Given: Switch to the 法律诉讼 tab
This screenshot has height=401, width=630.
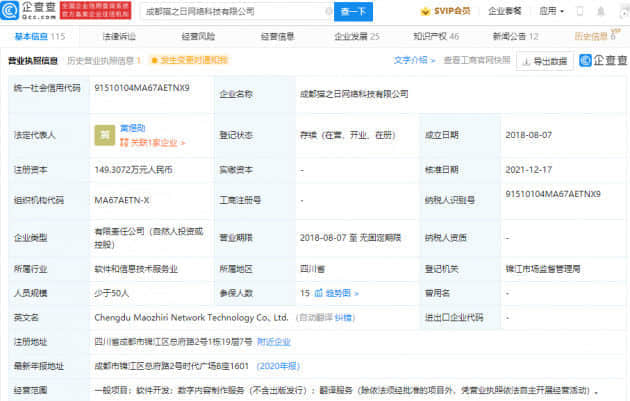Looking at the screenshot, I should 119,37.
